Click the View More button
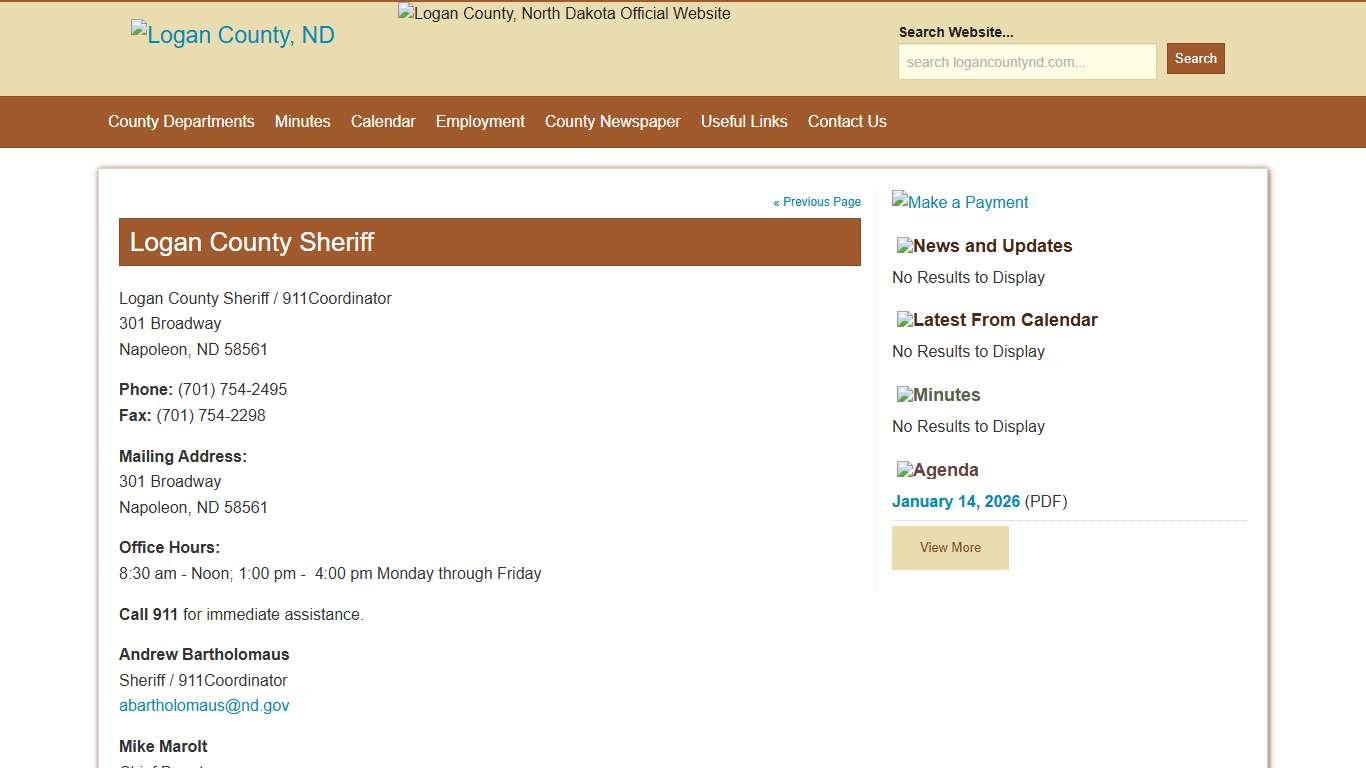Viewport: 1366px width, 768px height. (950, 548)
